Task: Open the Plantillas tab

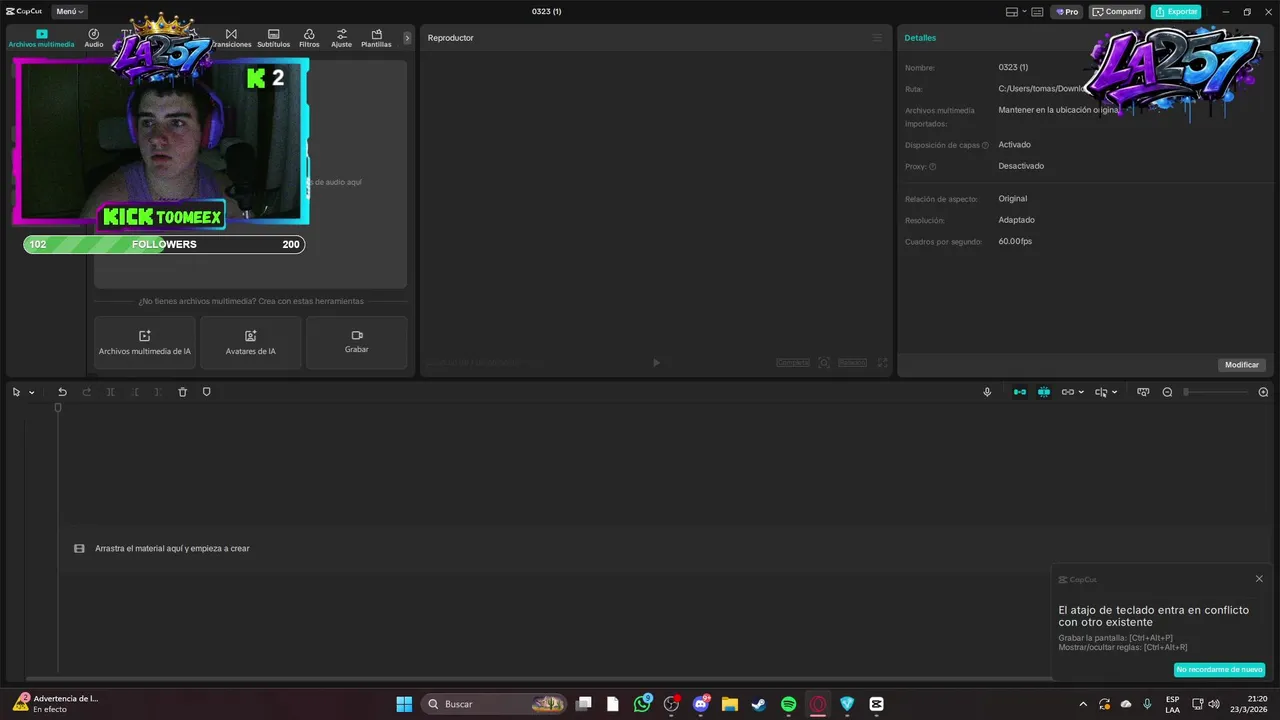Action: tap(376, 39)
